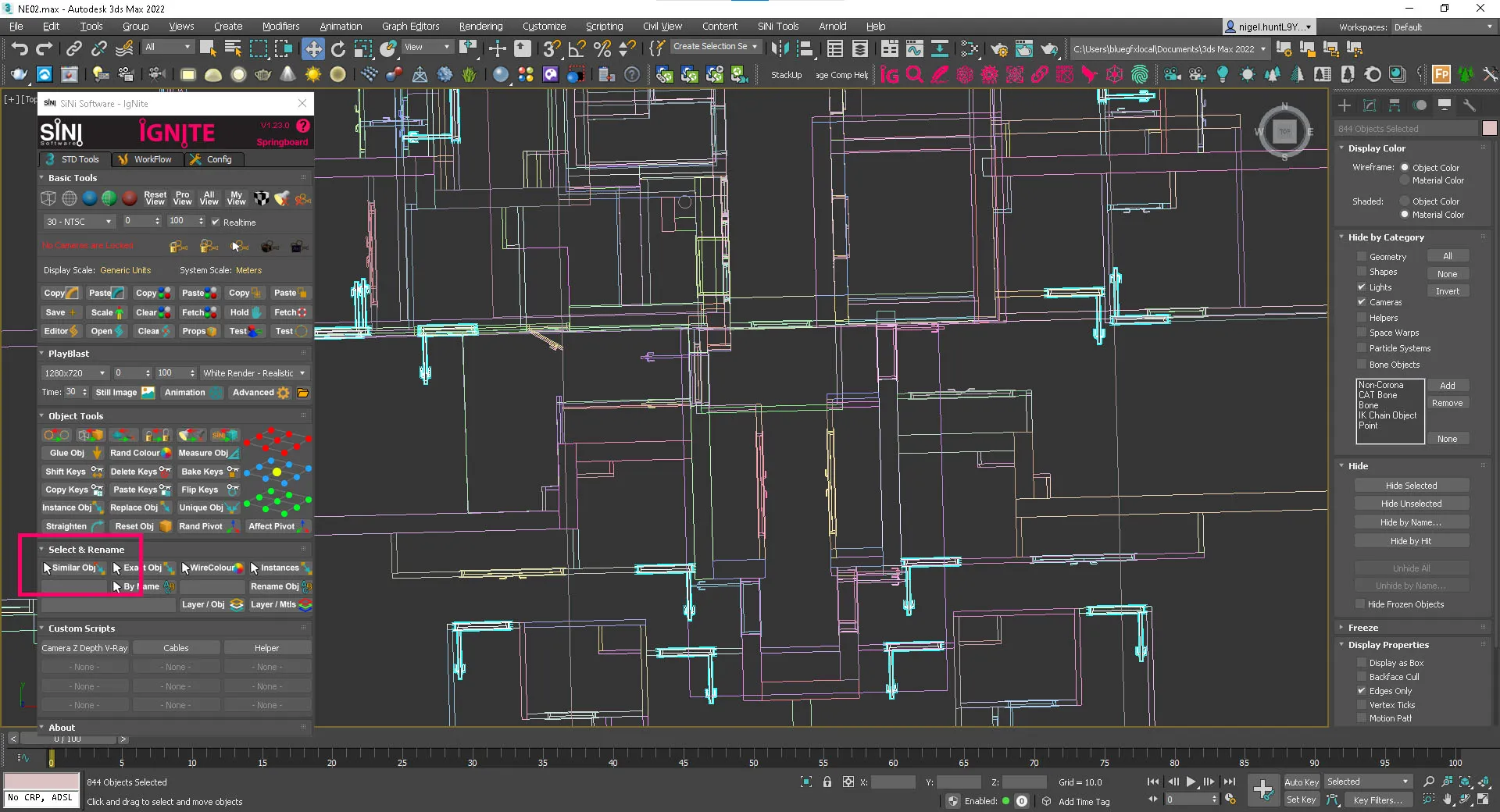Select Wireframe Material Color radio button
This screenshot has width=1500, height=812.
click(x=1405, y=180)
